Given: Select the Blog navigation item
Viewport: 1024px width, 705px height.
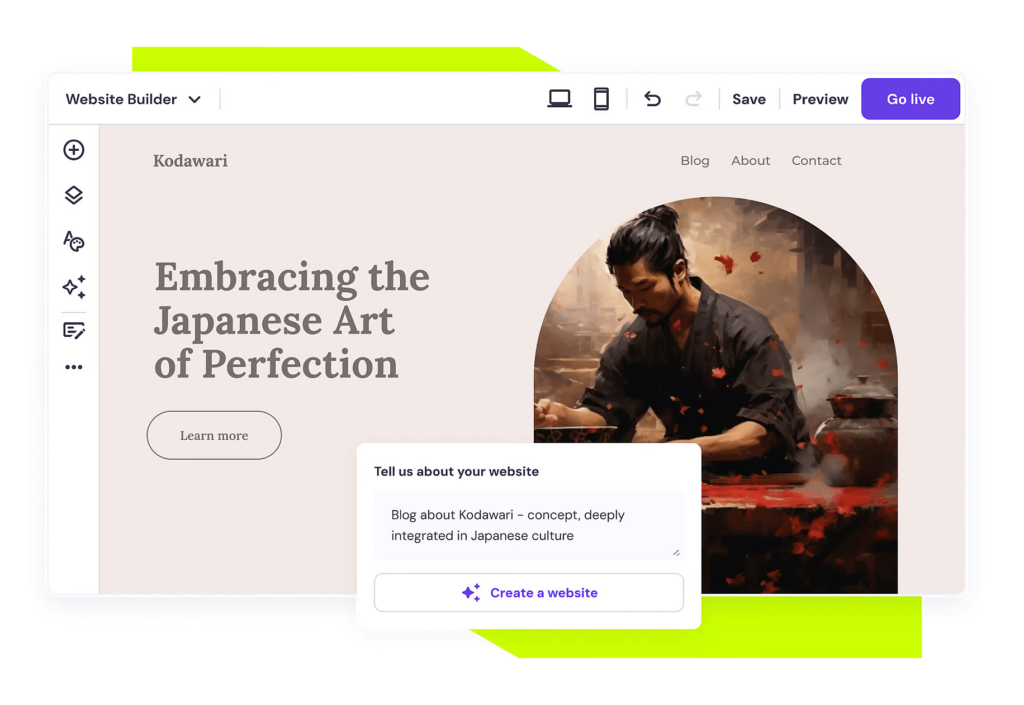Looking at the screenshot, I should (x=695, y=160).
